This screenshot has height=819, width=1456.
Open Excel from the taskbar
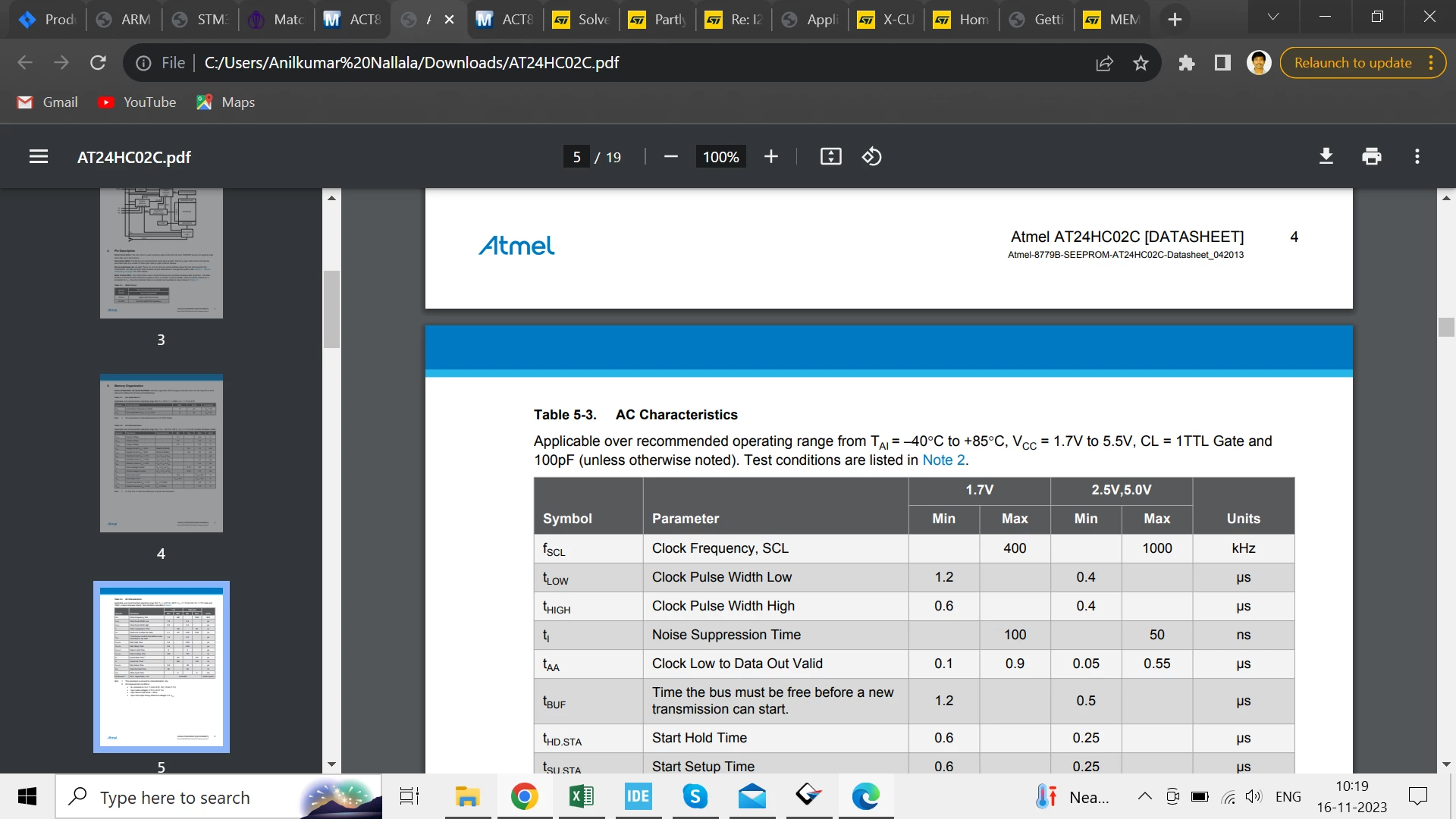pyautogui.click(x=582, y=797)
